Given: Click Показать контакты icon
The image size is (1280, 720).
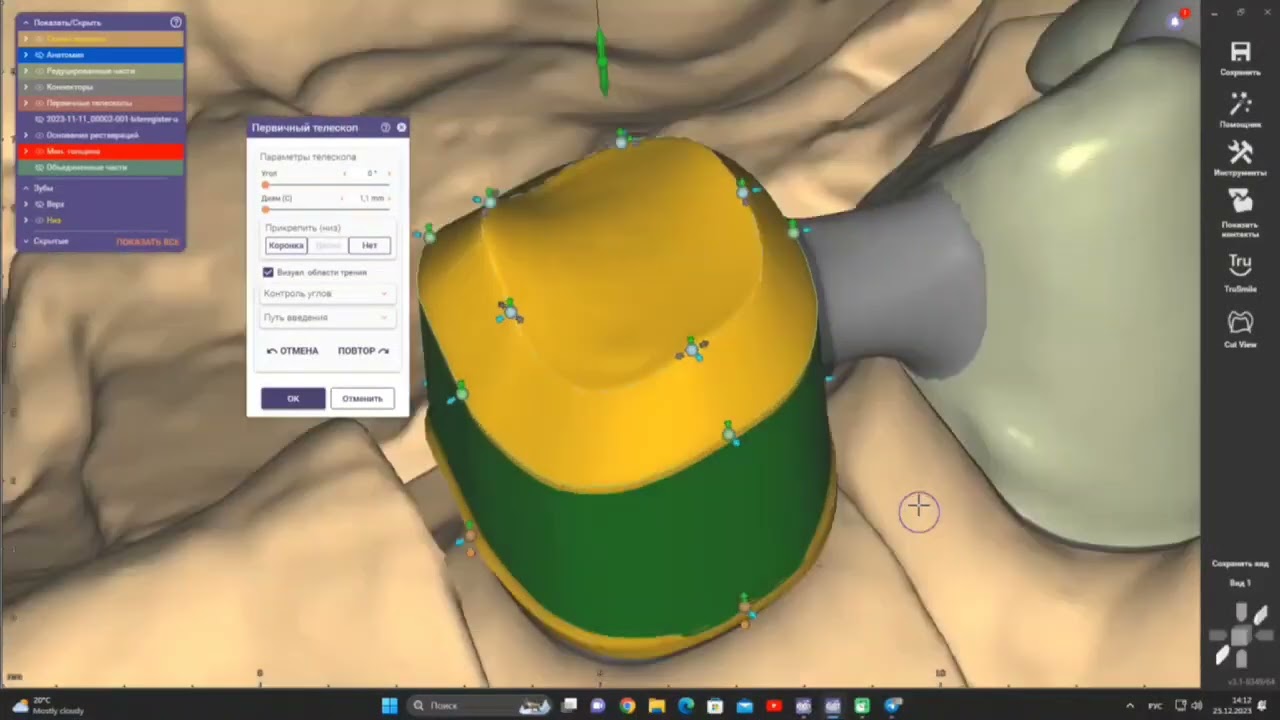Looking at the screenshot, I should point(1240,200).
